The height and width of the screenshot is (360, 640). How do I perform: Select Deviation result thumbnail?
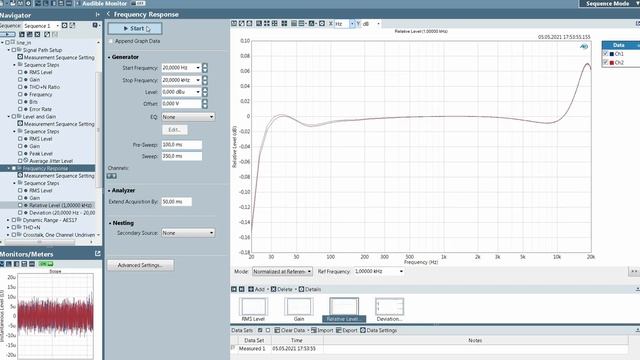389,310
